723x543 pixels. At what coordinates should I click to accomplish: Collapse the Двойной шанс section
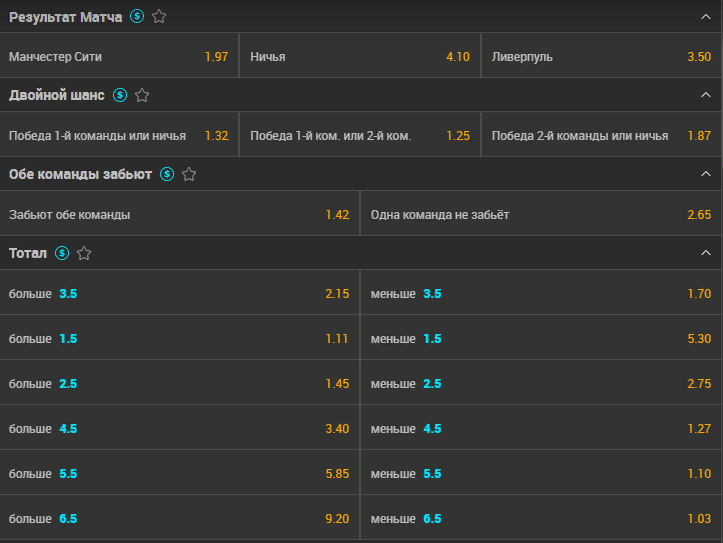(705, 95)
